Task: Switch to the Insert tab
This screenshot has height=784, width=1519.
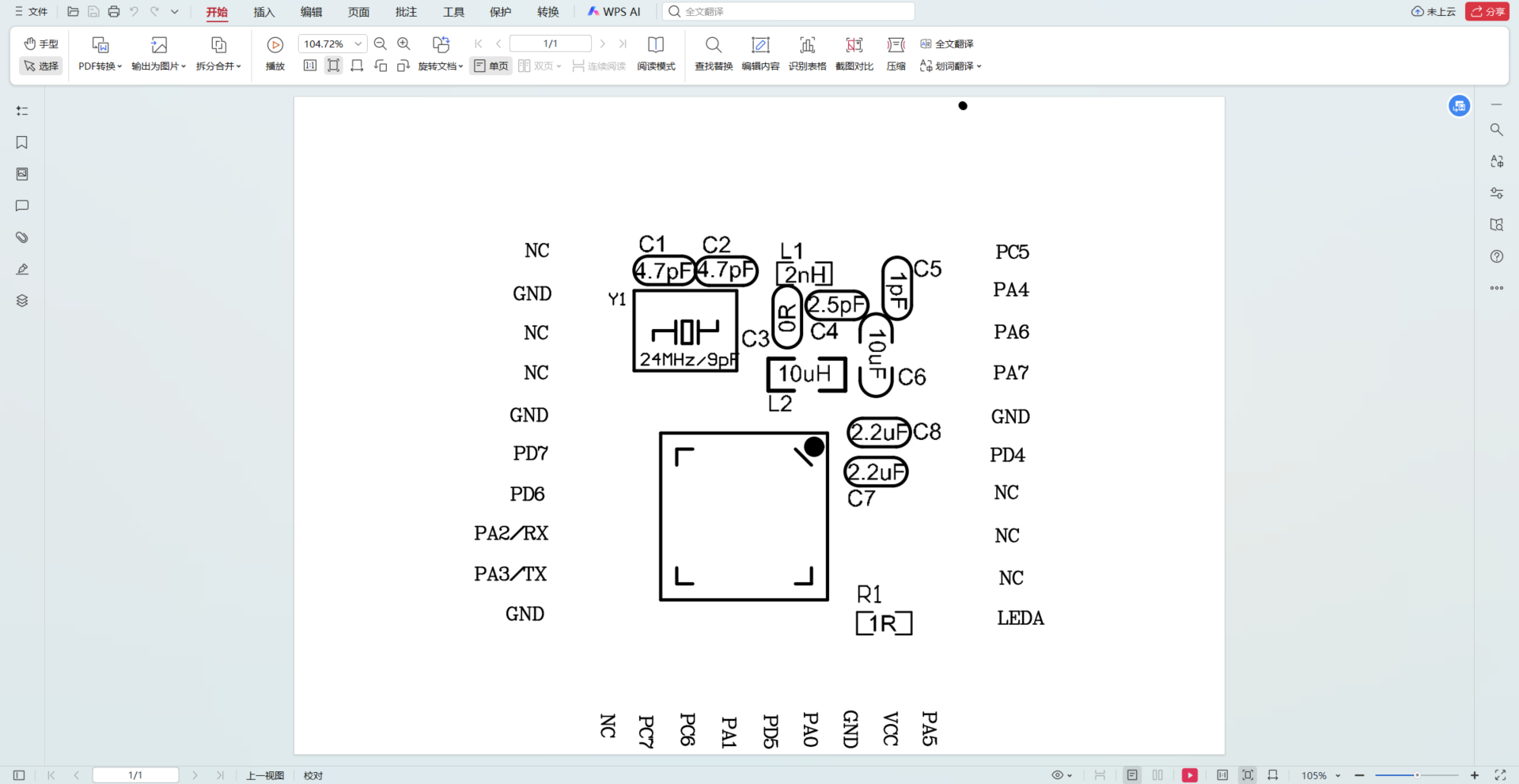Action: (263, 12)
